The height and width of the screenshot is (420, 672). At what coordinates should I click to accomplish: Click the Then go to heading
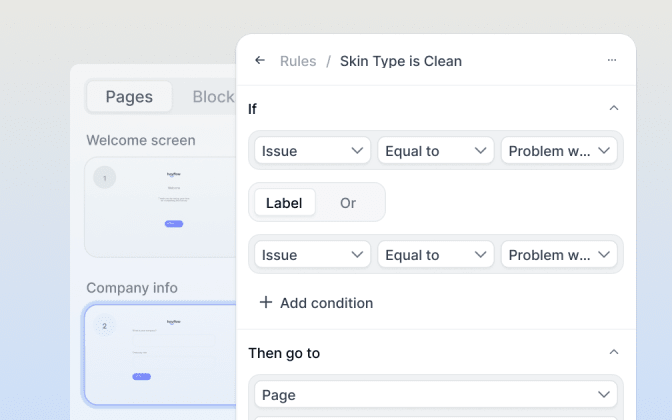pos(284,353)
